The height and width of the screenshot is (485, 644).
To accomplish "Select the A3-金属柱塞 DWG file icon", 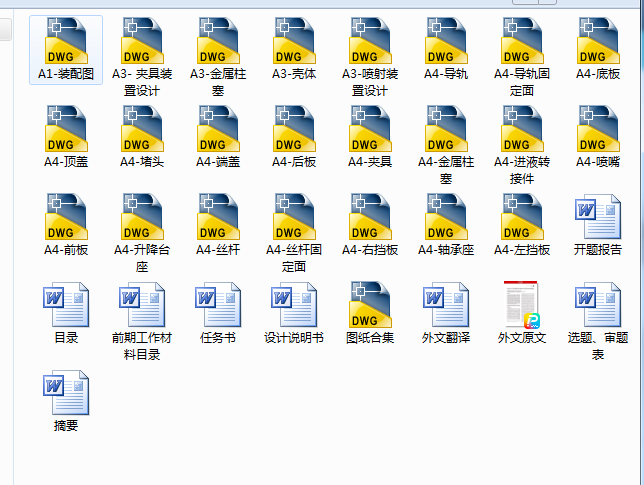I will 218,40.
